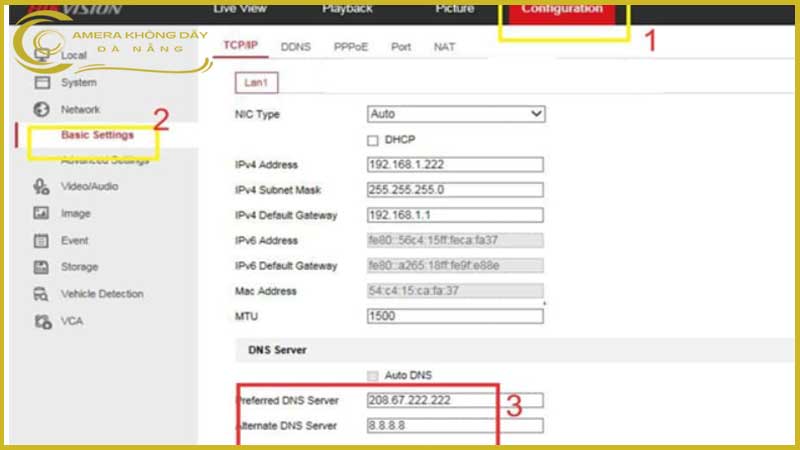Select Basic Settings under Network

pyautogui.click(x=97, y=135)
